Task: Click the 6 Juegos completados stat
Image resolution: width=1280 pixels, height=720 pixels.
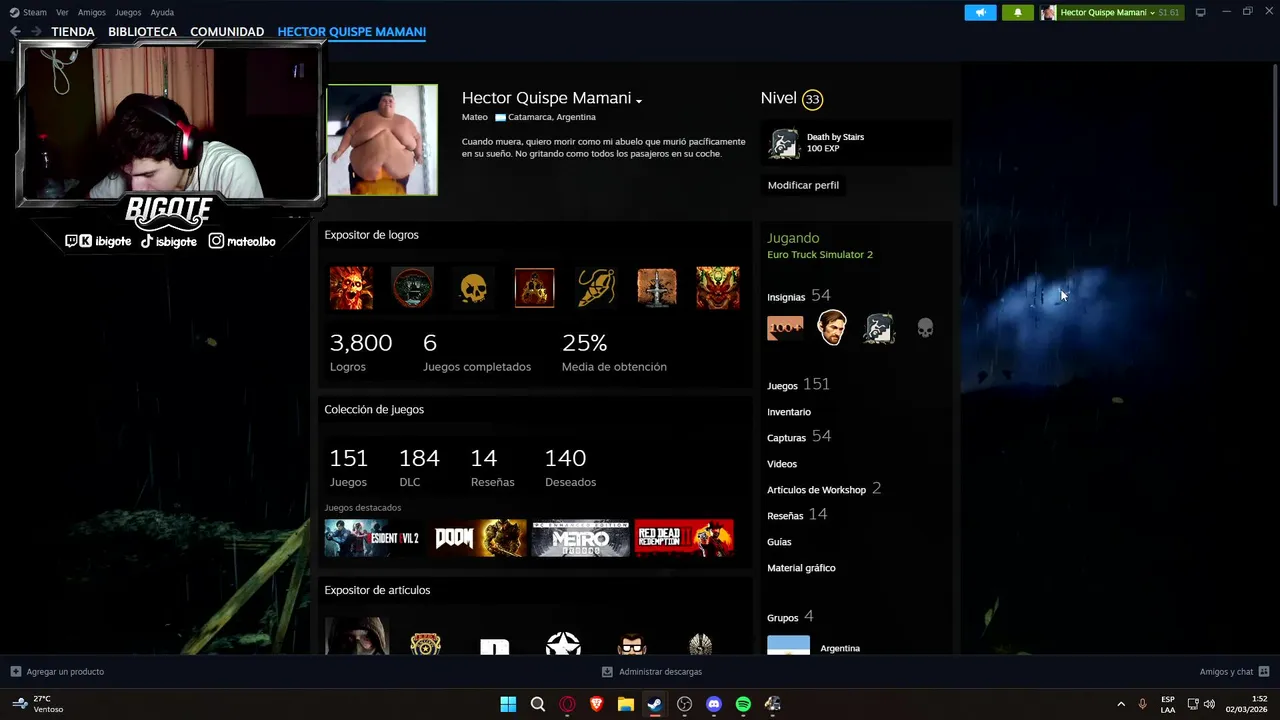Action: (477, 352)
